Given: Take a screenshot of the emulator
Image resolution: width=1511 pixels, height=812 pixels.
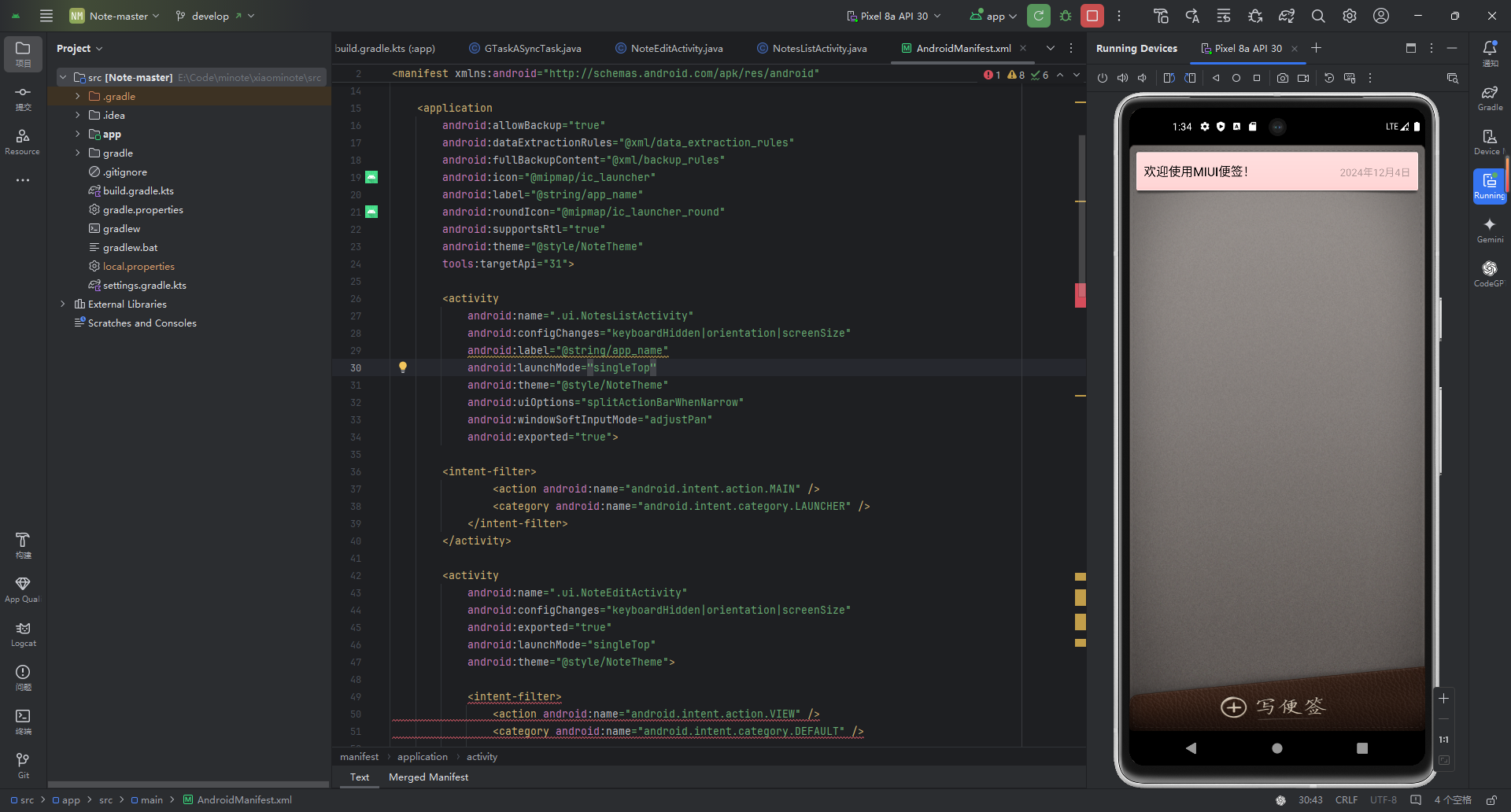Looking at the screenshot, I should pos(1282,78).
